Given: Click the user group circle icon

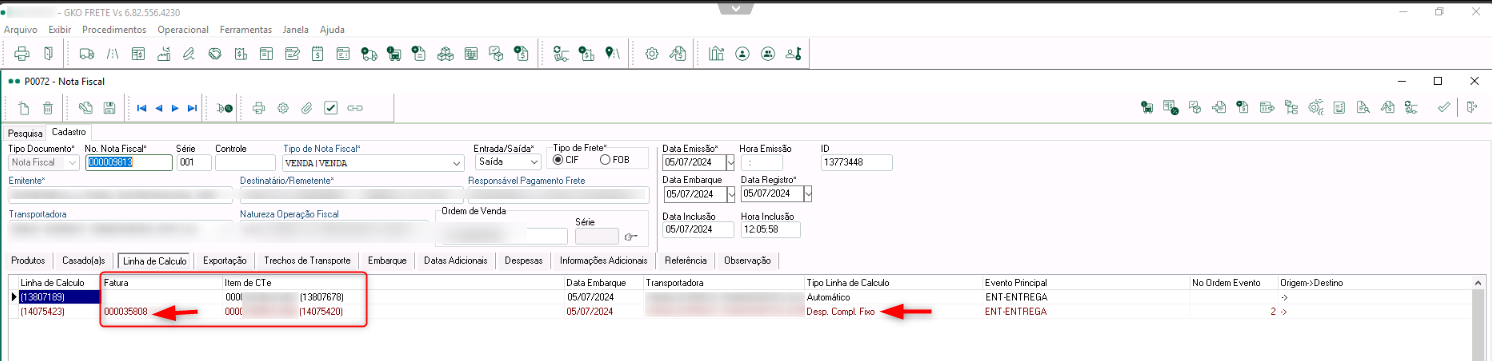Looking at the screenshot, I should tap(767, 54).
